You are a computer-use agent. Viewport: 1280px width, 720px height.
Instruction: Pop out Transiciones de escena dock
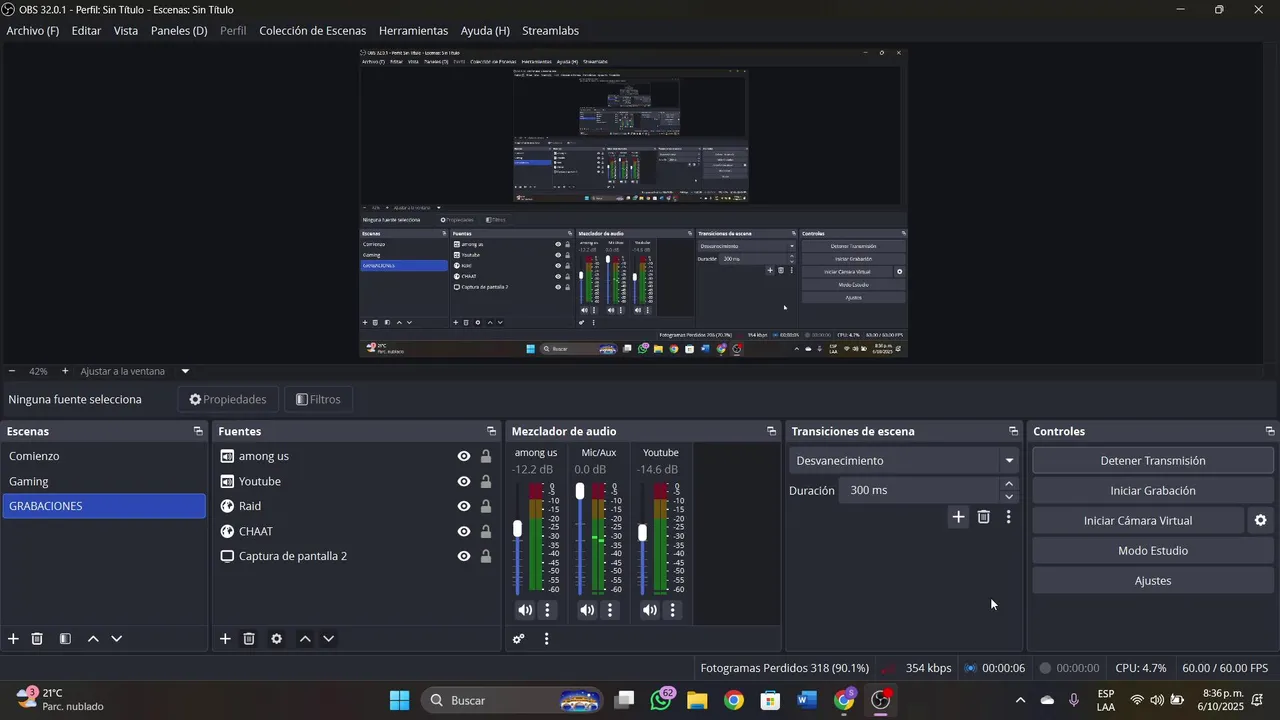1013,431
